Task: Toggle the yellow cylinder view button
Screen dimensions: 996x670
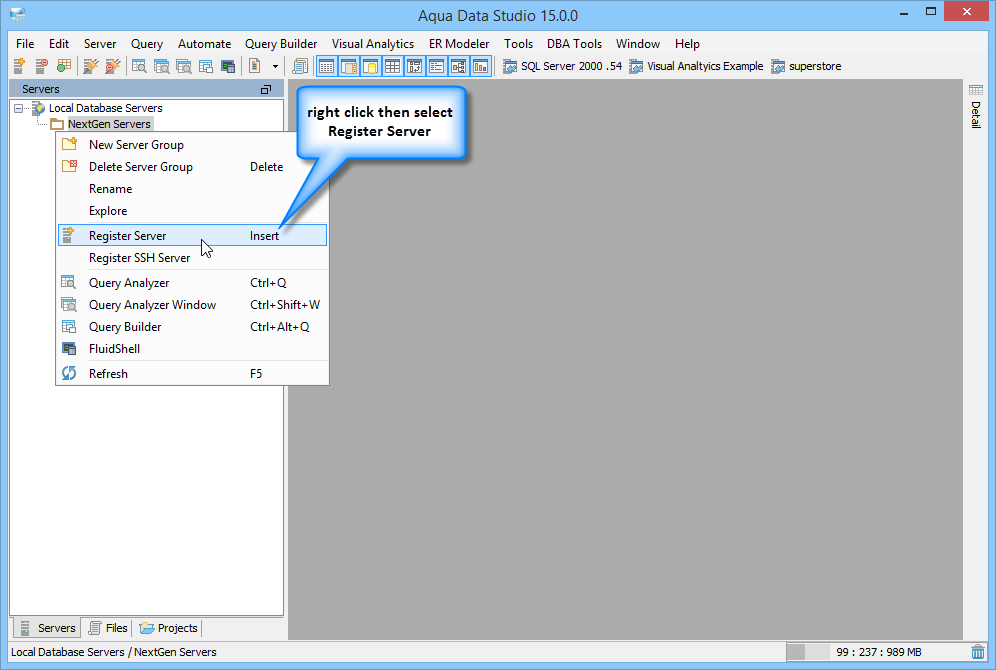Action: pos(371,66)
